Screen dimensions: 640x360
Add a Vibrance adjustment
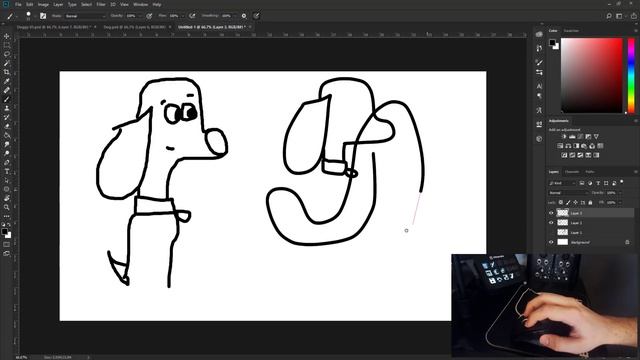click(596, 137)
